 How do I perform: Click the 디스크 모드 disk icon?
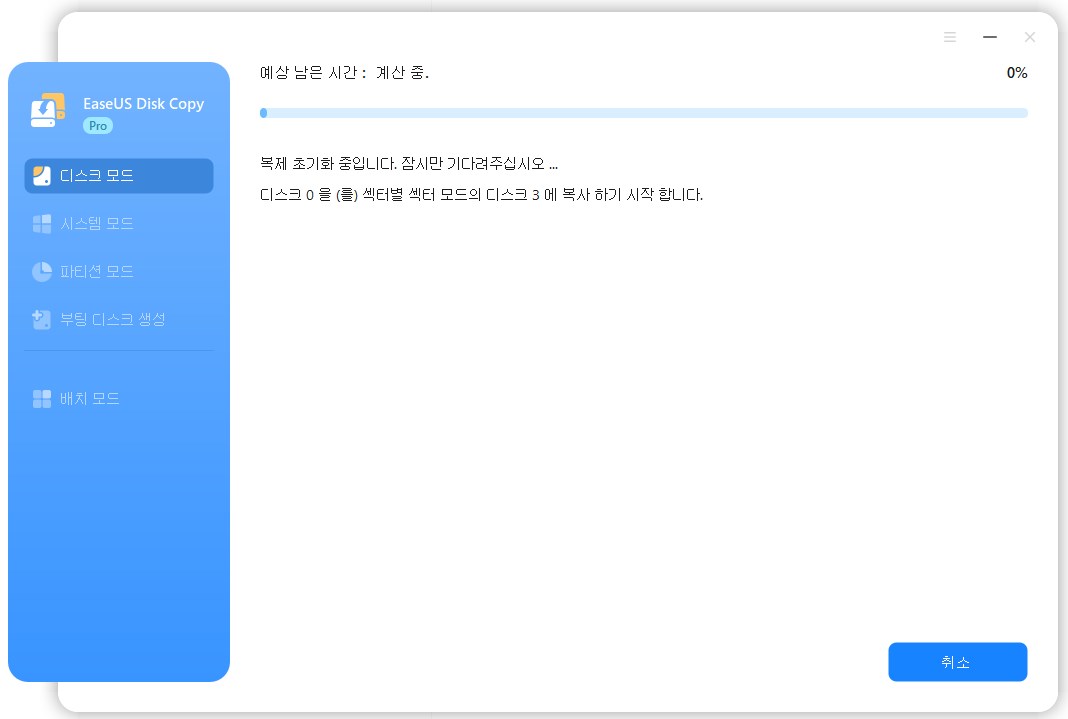tap(42, 176)
